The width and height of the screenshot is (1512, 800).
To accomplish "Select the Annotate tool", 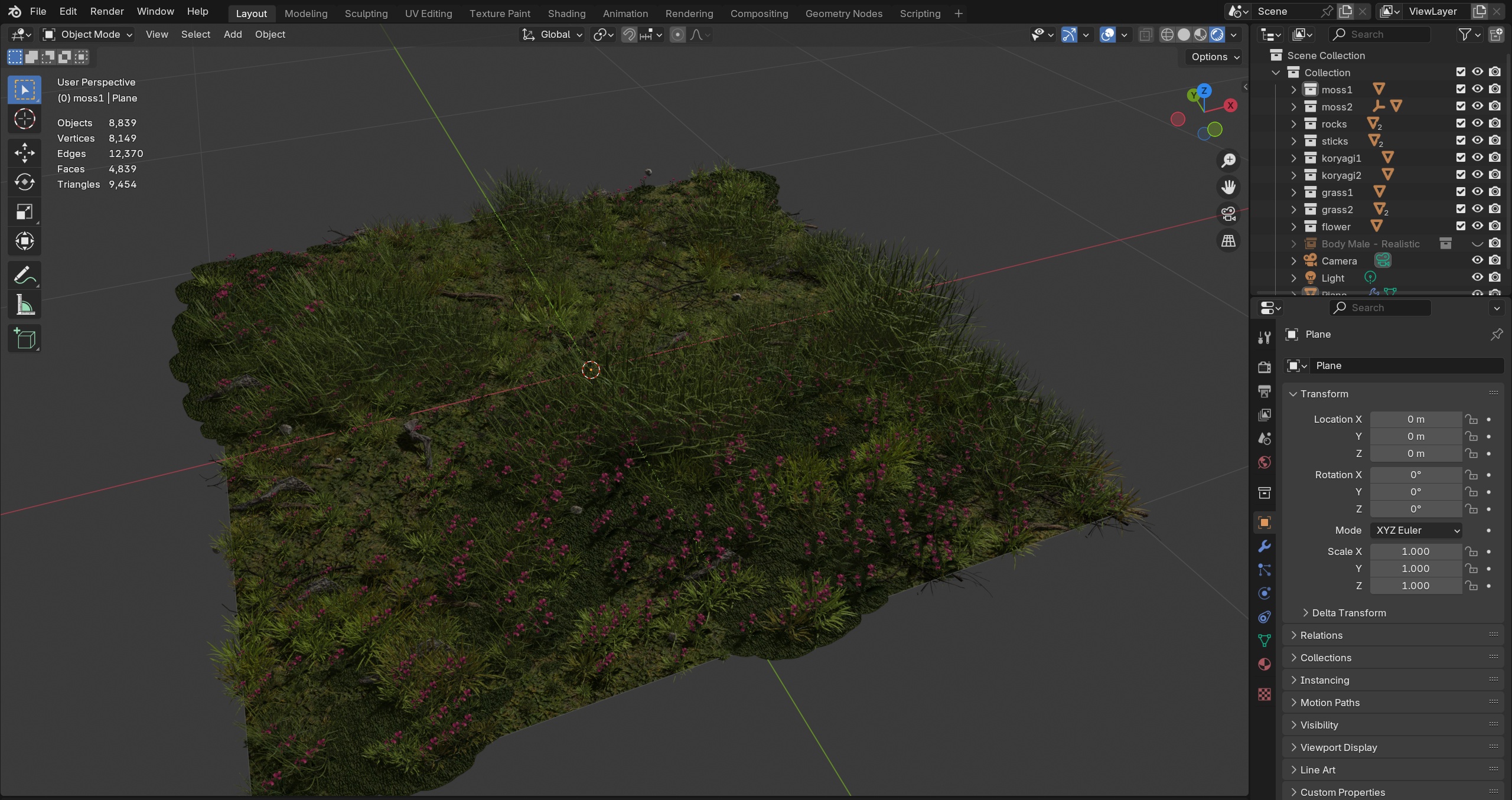I will point(24,275).
